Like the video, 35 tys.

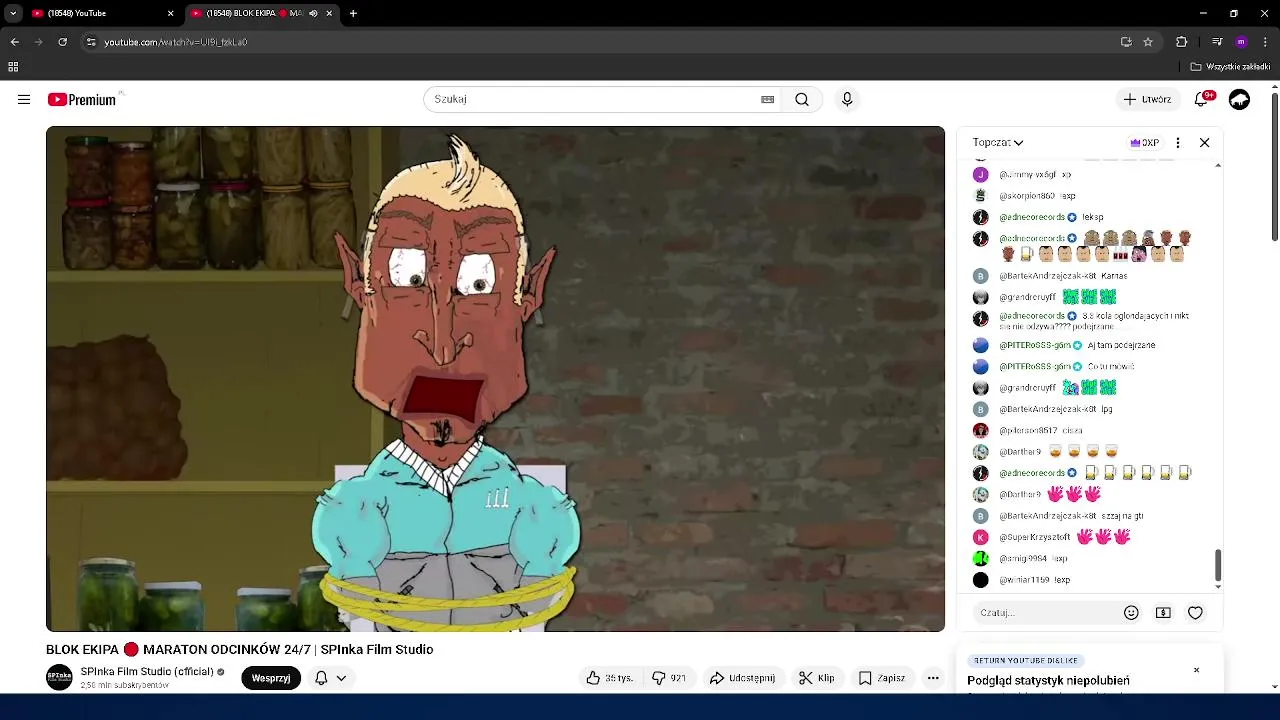[x=610, y=678]
